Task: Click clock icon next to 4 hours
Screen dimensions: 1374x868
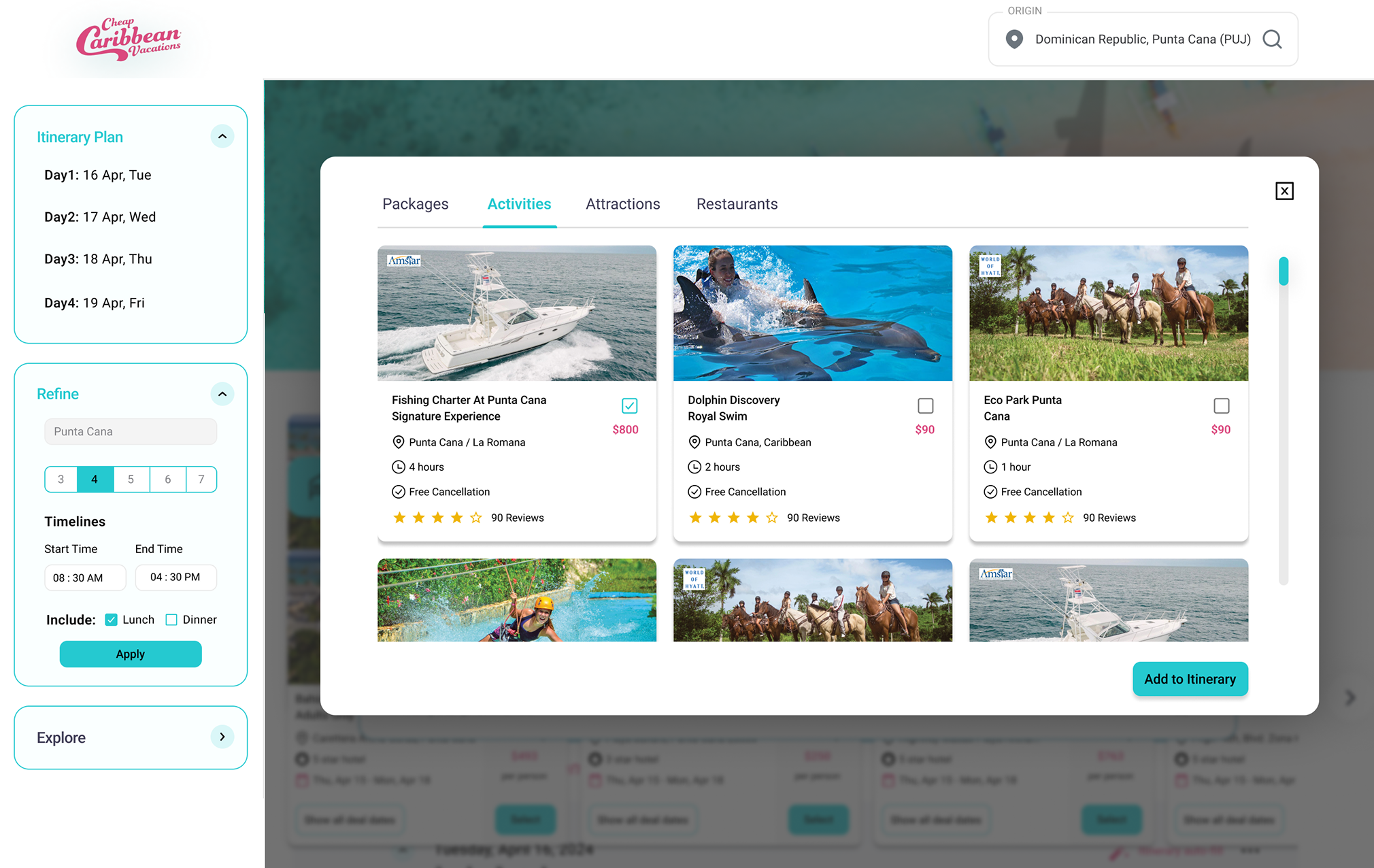Action: click(399, 467)
